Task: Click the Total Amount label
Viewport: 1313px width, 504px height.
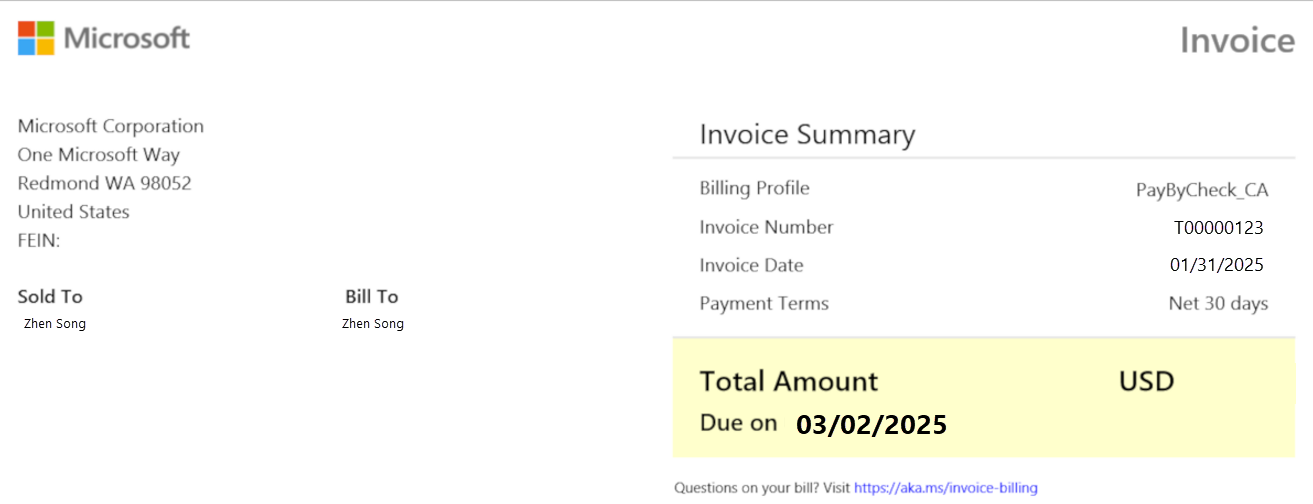Action: click(x=789, y=381)
